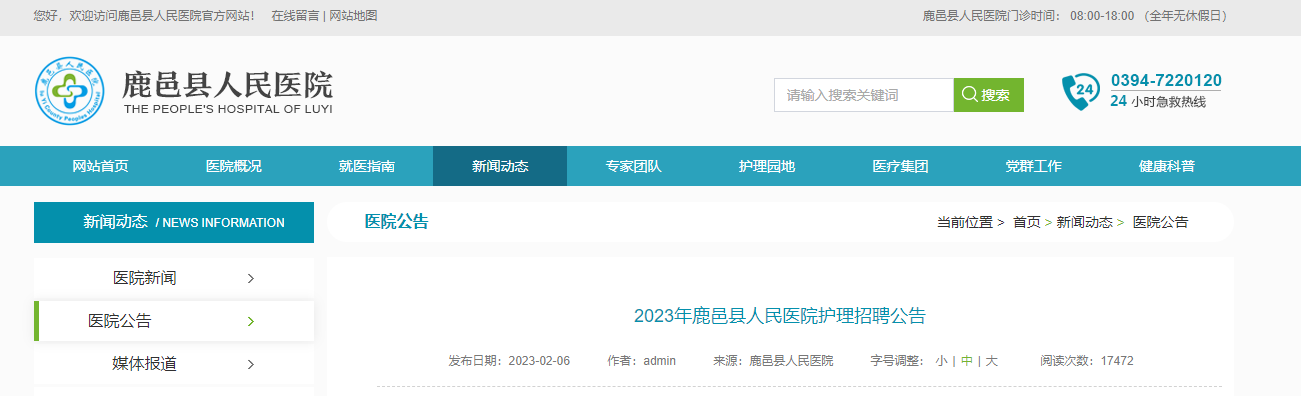Viewport: 1301px width, 396px height.
Task: Click article title 2023年鹿邑县人民医院护理招聘公告
Action: (780, 316)
